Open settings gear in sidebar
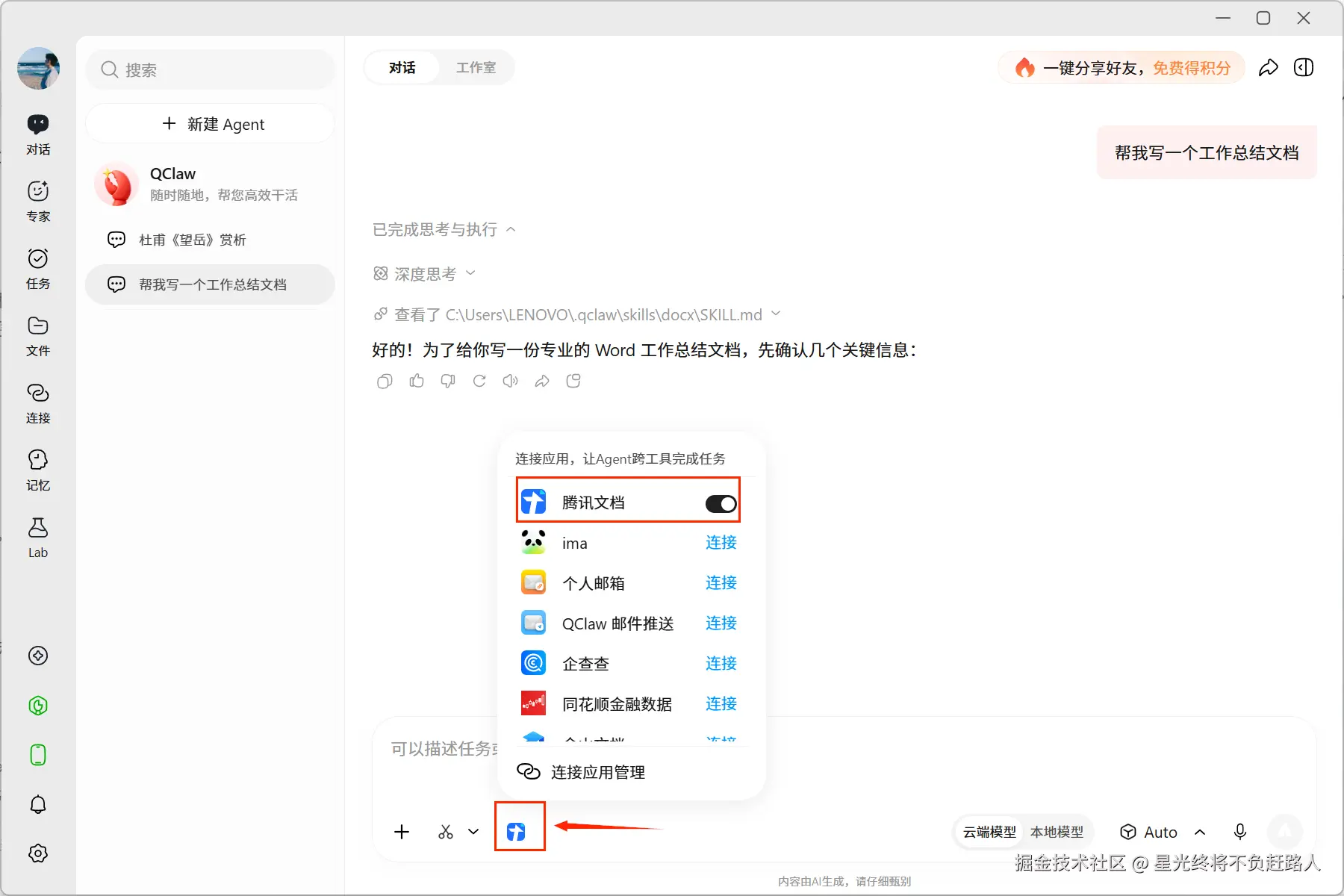1344x896 pixels. pos(38,853)
